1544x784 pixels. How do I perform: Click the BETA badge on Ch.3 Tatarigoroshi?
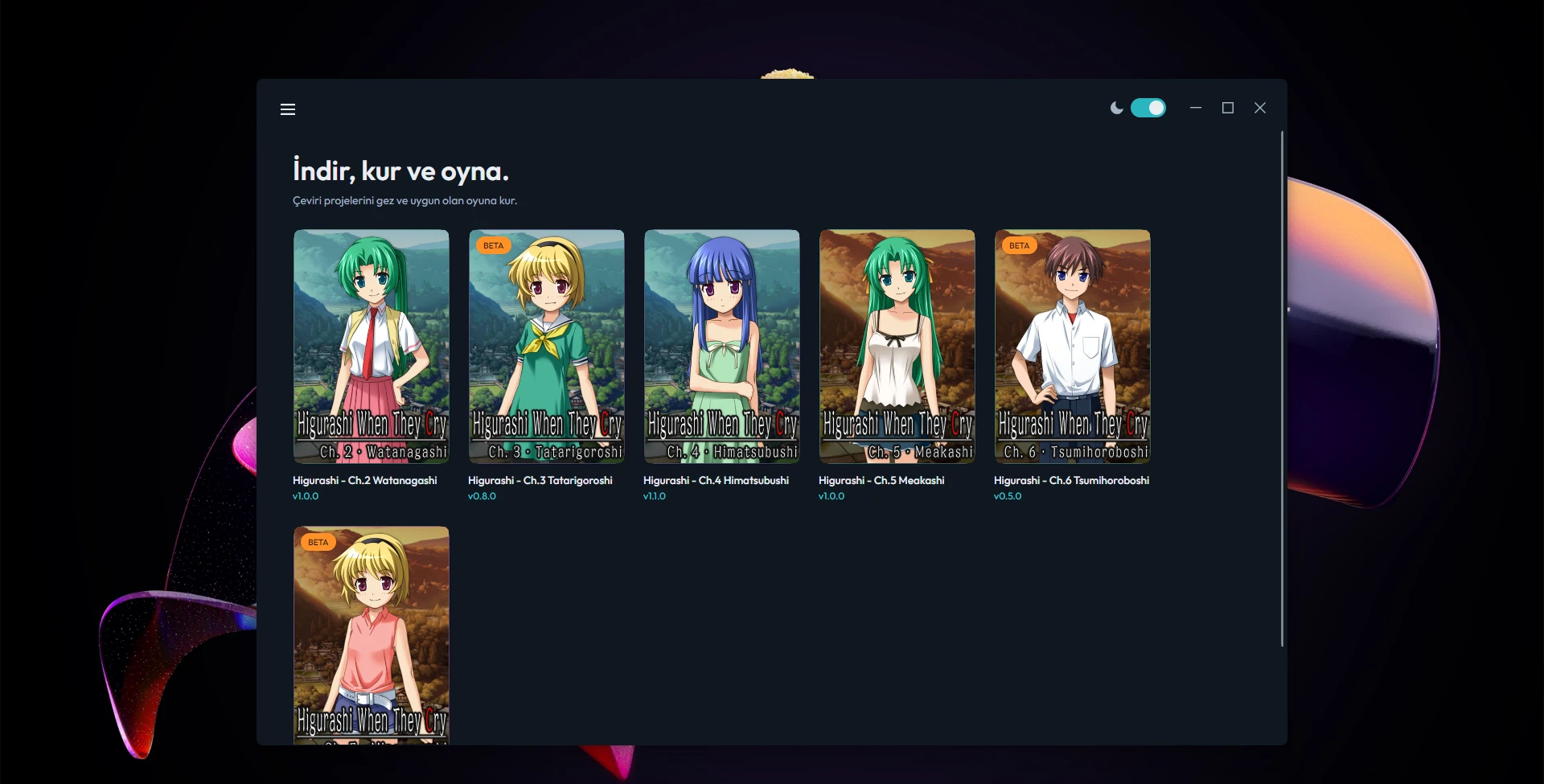[x=493, y=245]
